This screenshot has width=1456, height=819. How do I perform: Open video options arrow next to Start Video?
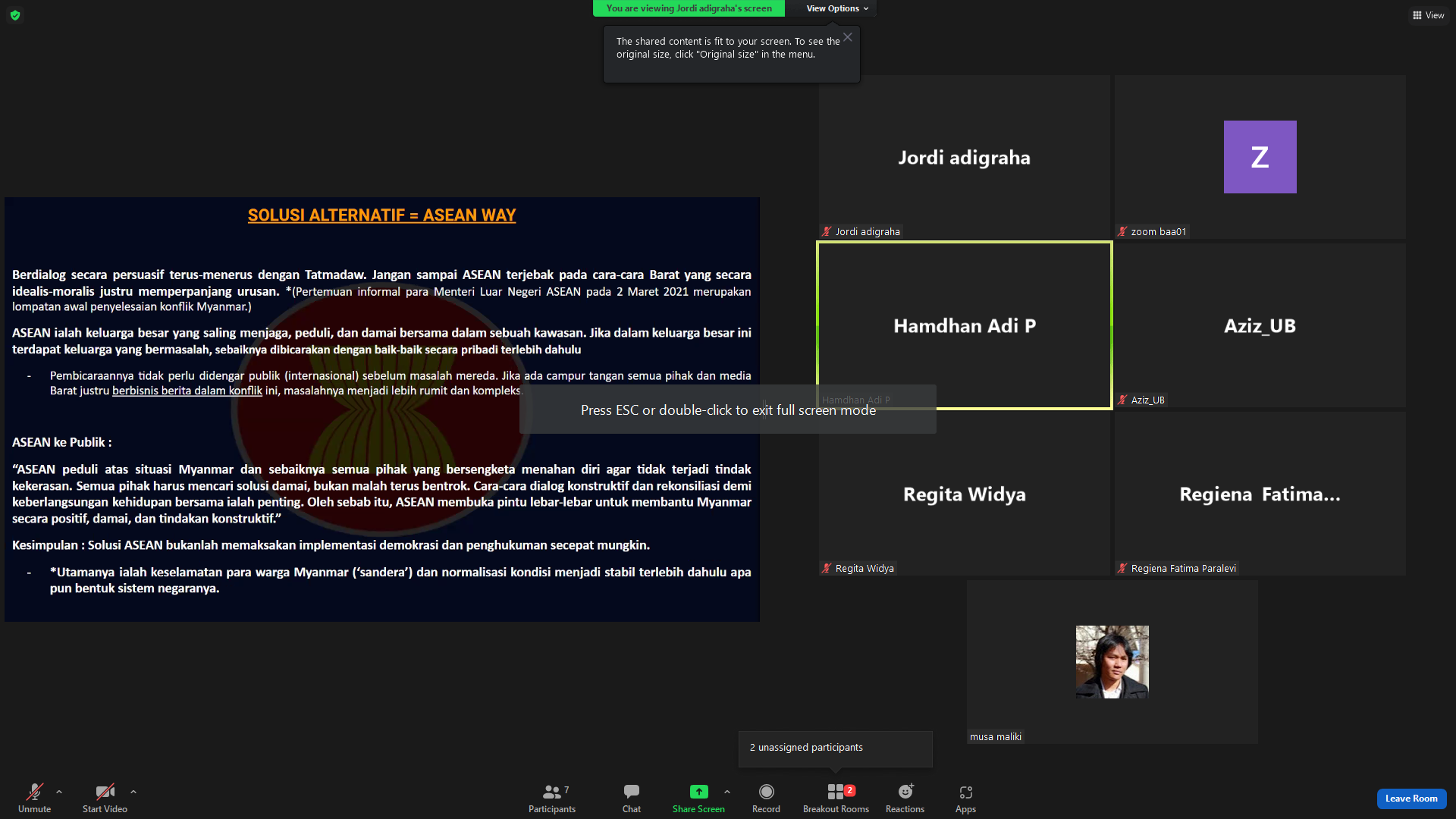pyautogui.click(x=133, y=792)
